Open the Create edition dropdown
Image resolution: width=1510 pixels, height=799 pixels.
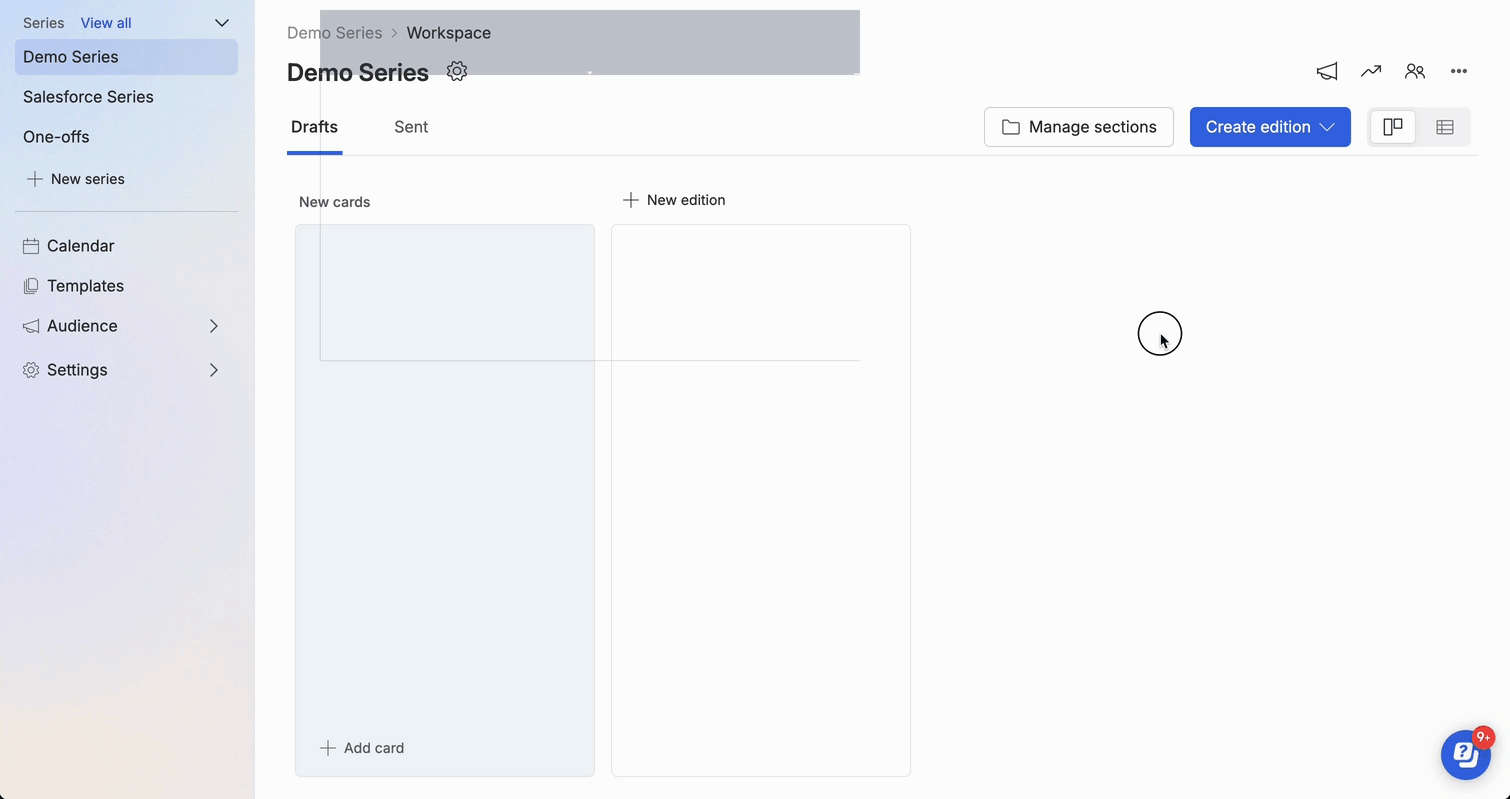coord(1270,127)
